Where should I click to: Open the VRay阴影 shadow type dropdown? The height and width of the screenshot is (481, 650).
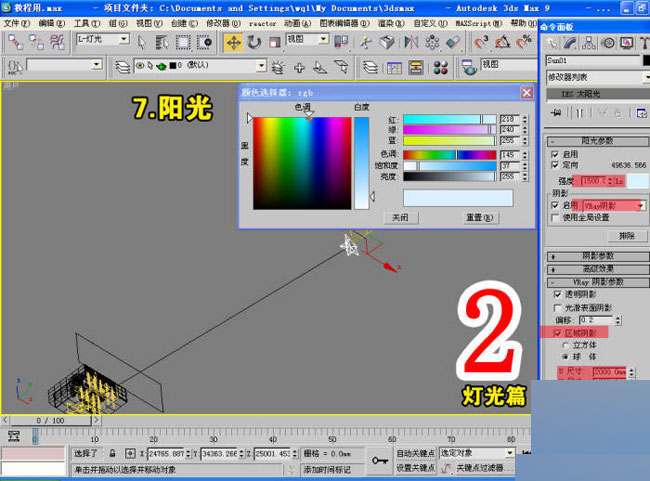[x=642, y=204]
